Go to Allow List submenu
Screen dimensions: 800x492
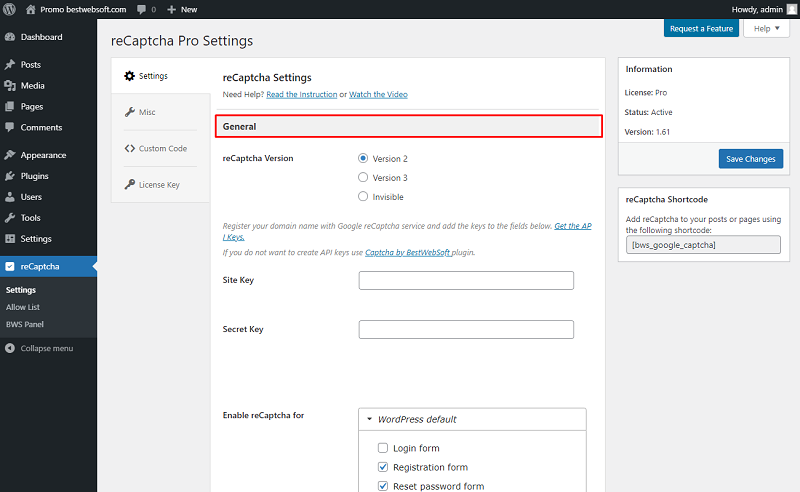point(23,307)
